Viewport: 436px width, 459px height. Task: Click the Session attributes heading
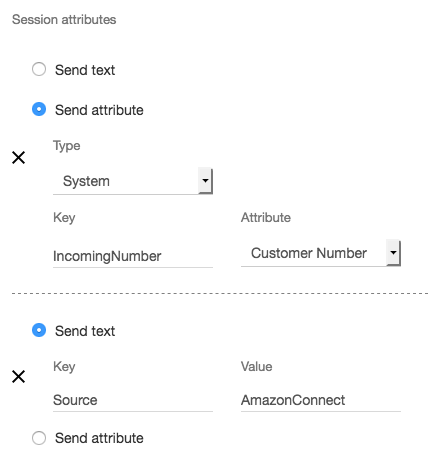pyautogui.click(x=64, y=20)
